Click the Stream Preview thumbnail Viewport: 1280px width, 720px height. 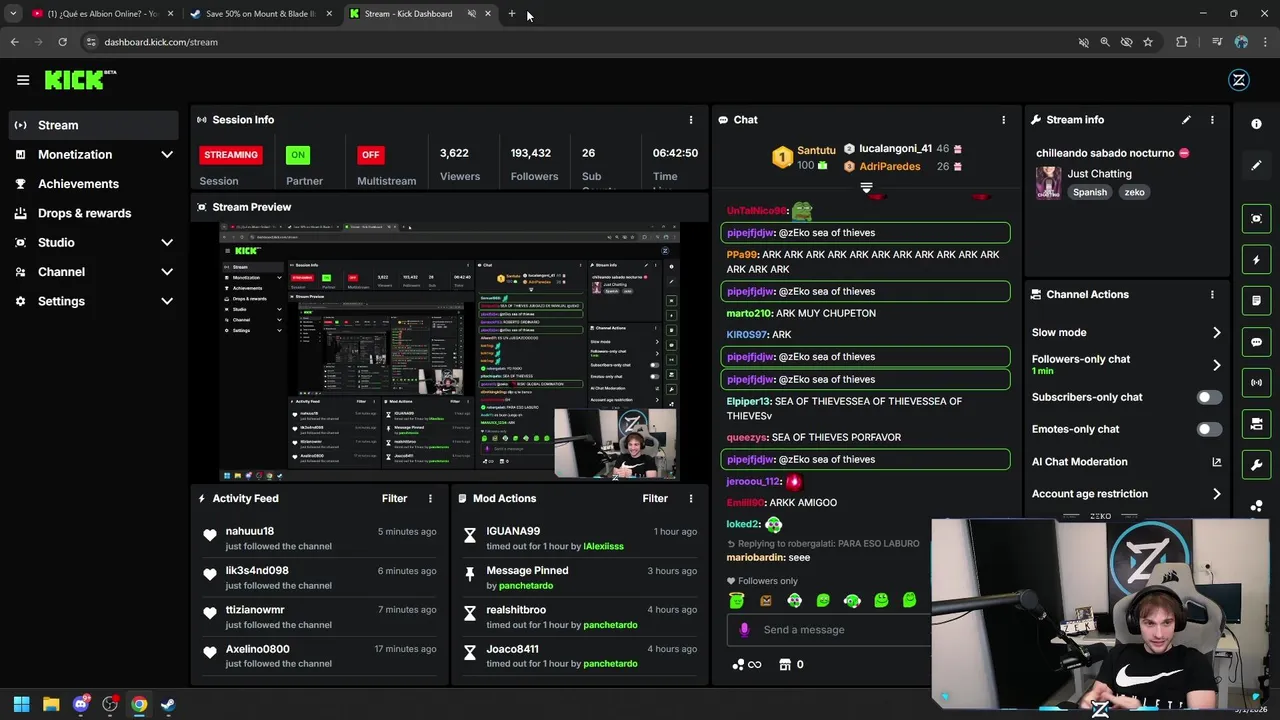click(449, 352)
